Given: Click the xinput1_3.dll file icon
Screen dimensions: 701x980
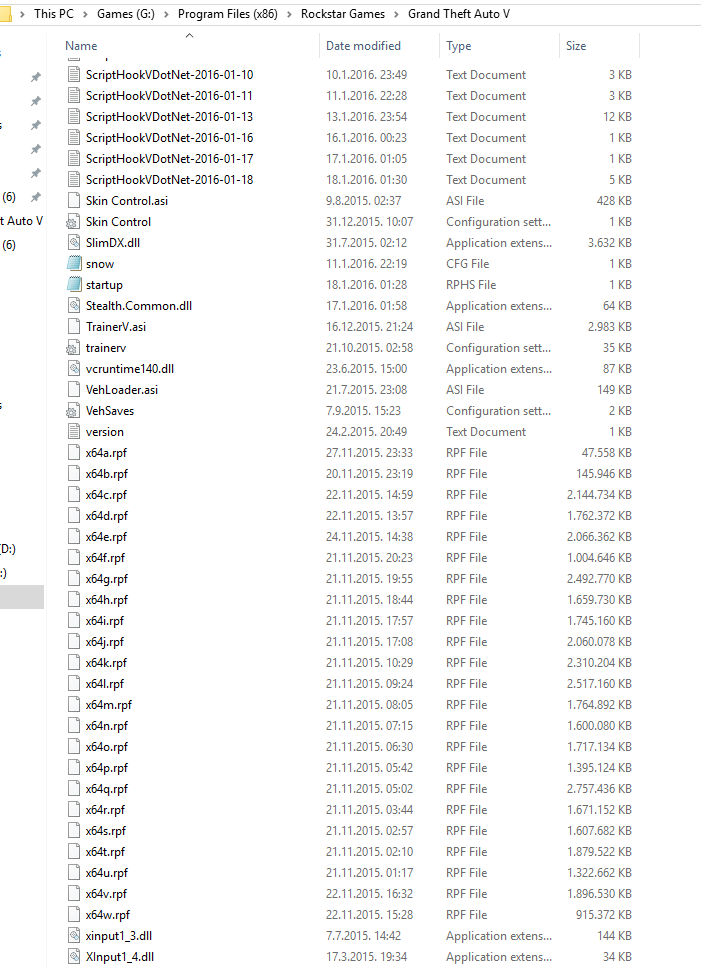Looking at the screenshot, I should pos(74,936).
